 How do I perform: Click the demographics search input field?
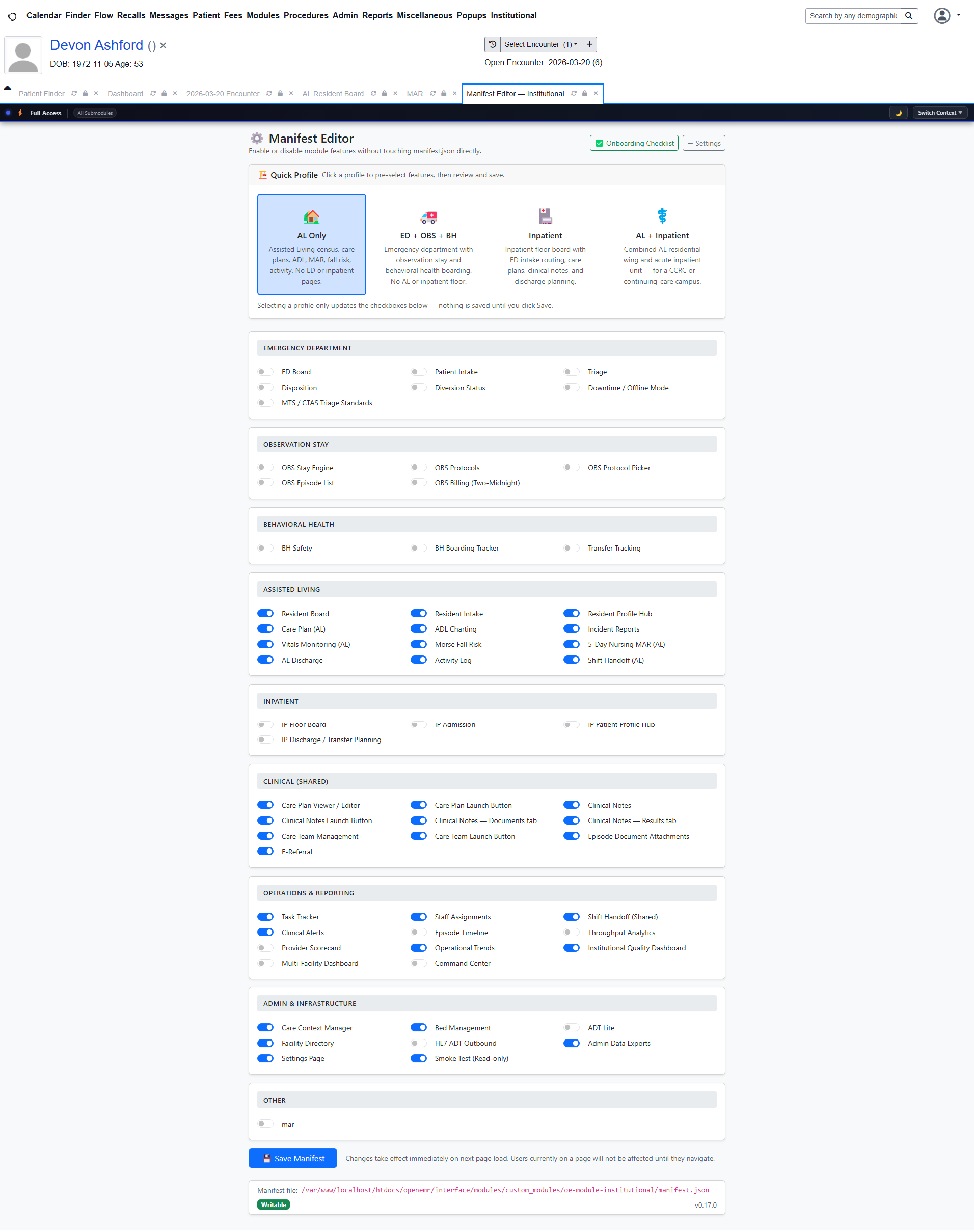(x=852, y=16)
